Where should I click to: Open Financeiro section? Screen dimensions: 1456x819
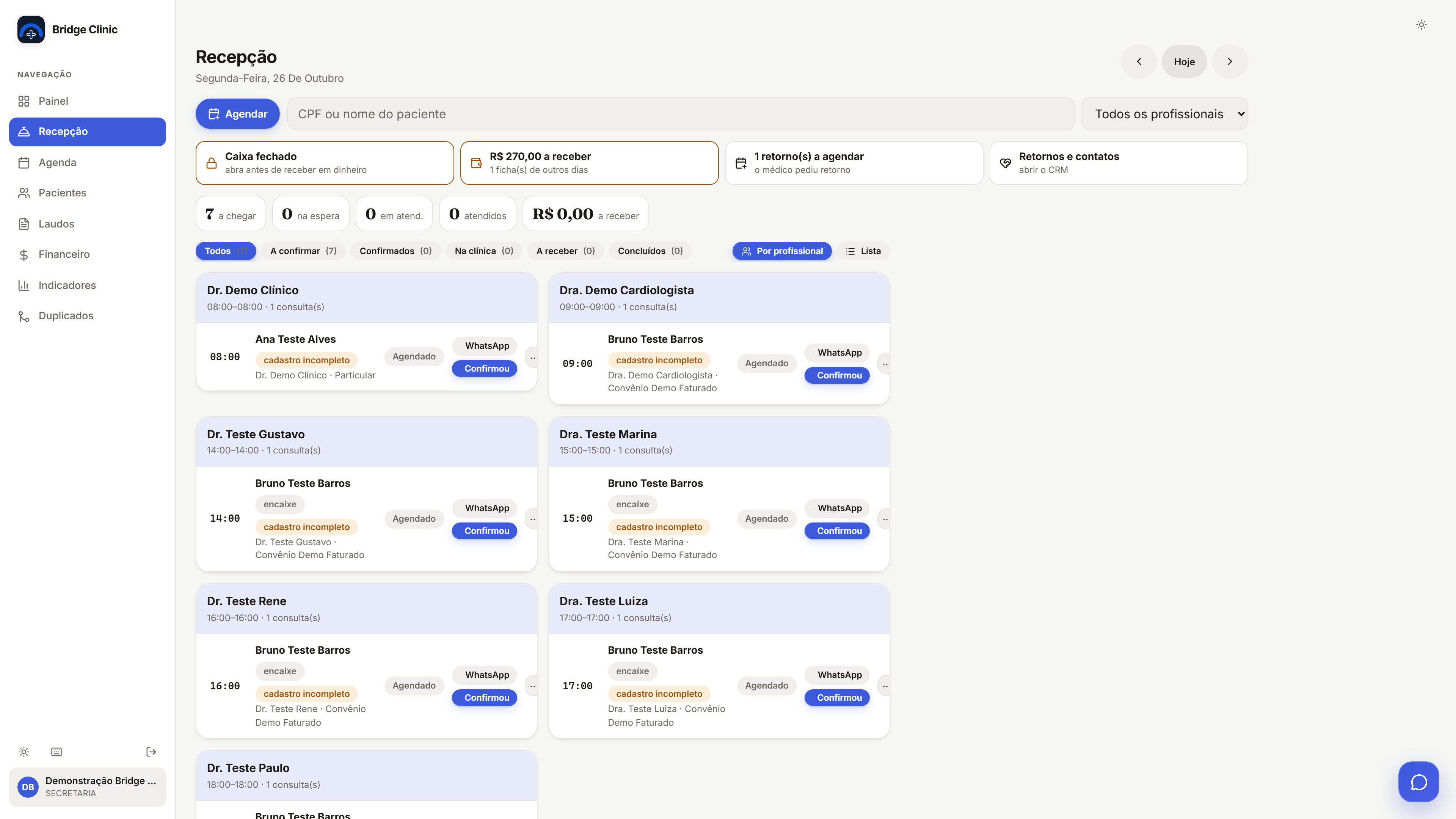[88, 254]
